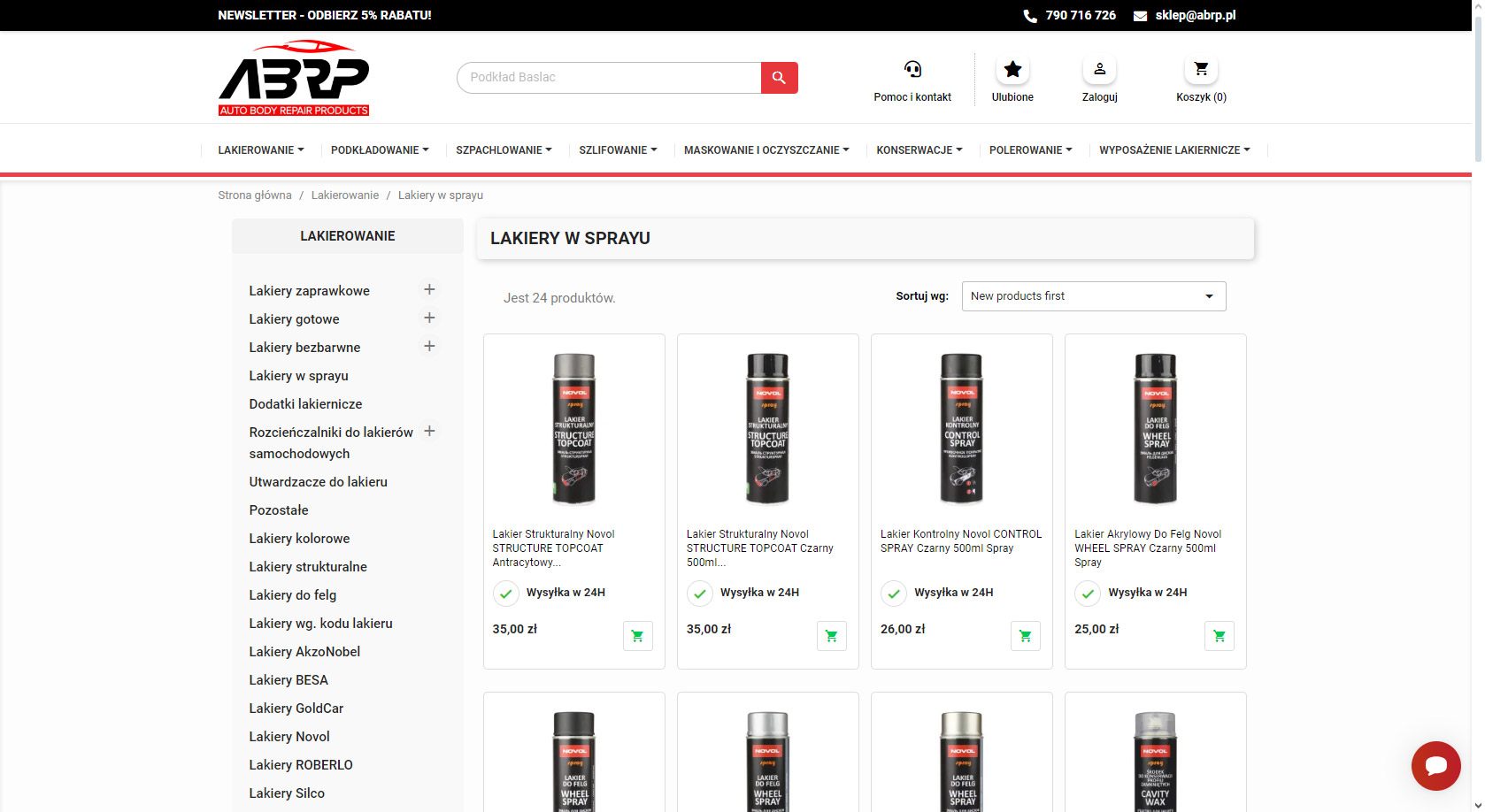Open Lakier Kontrolny Novol CONTROL SPRAY title

(961, 541)
